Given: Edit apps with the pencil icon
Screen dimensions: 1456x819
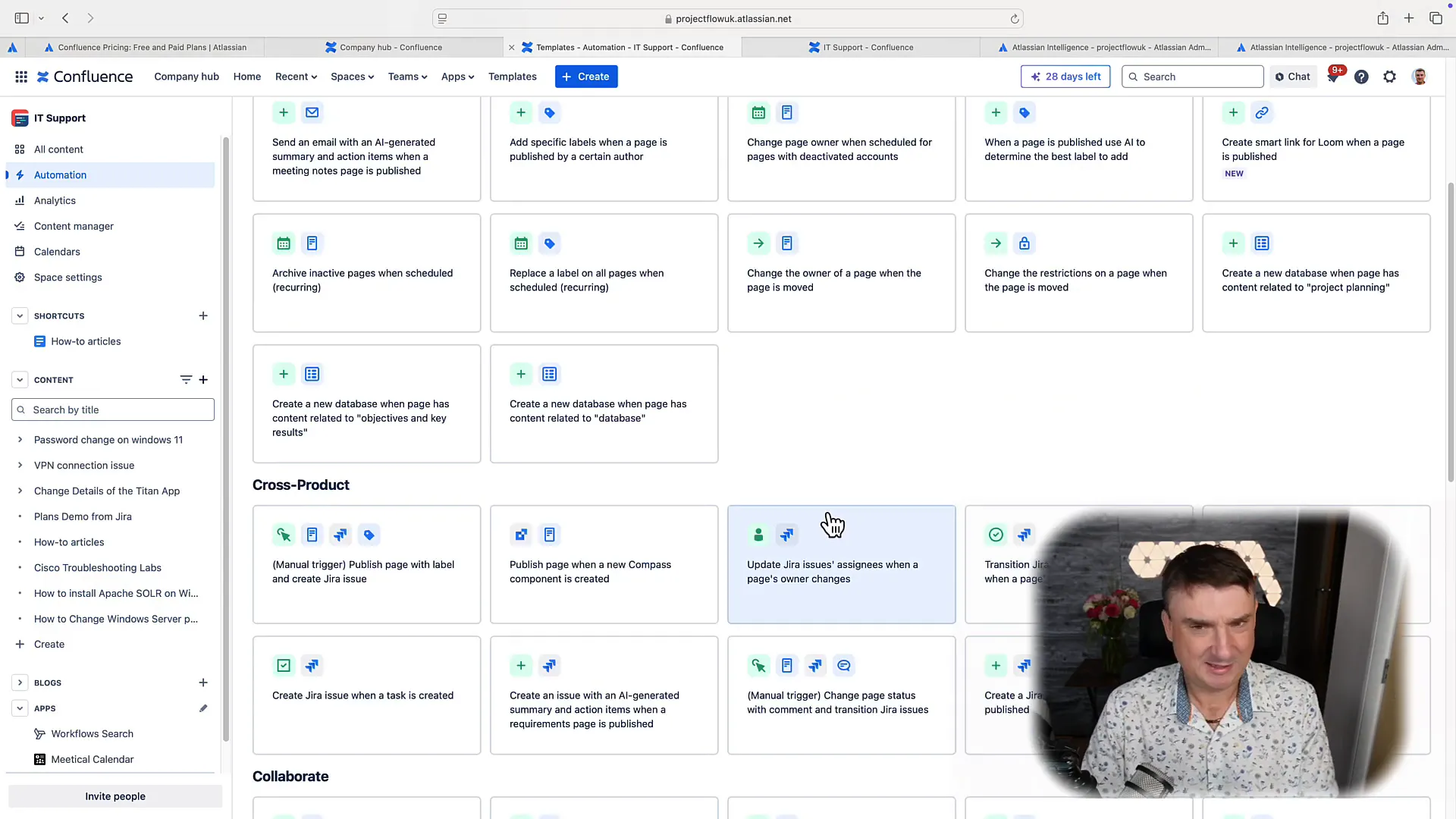Looking at the screenshot, I should [202, 709].
